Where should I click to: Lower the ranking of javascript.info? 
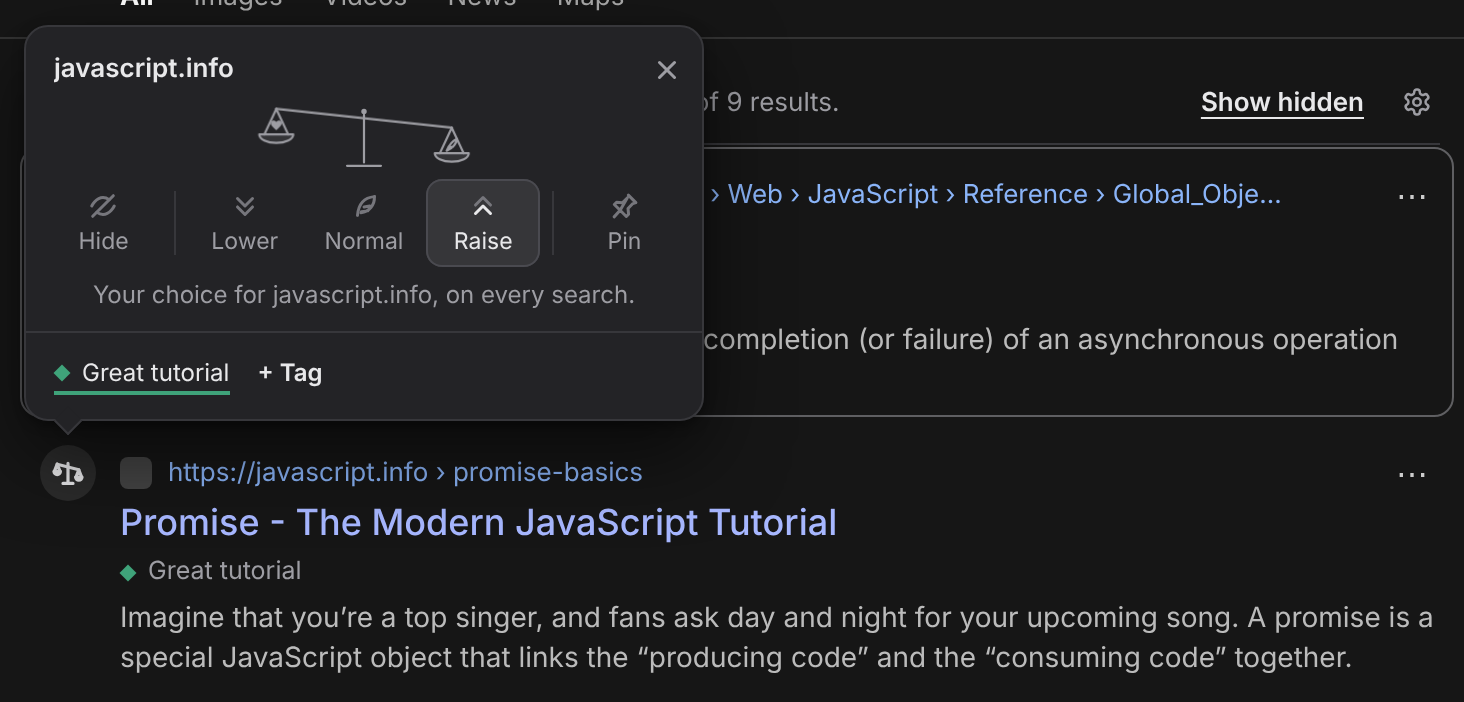(245, 223)
